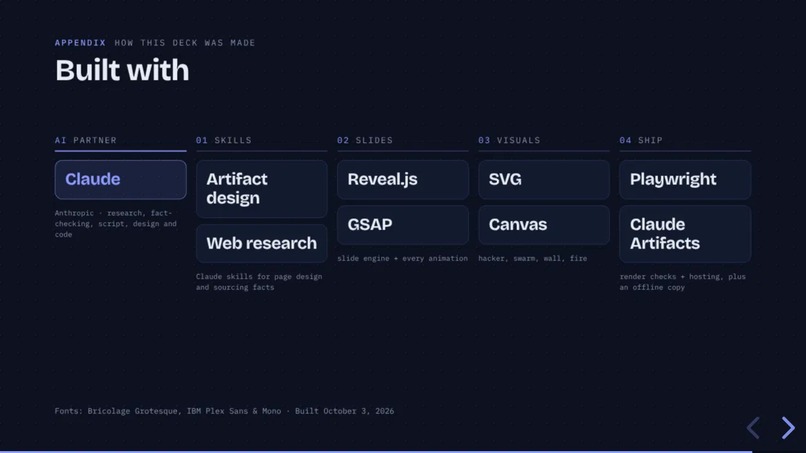The width and height of the screenshot is (806, 453).
Task: Click 'HOW THIS DECK WAS MADE' text
Action: [x=185, y=43]
